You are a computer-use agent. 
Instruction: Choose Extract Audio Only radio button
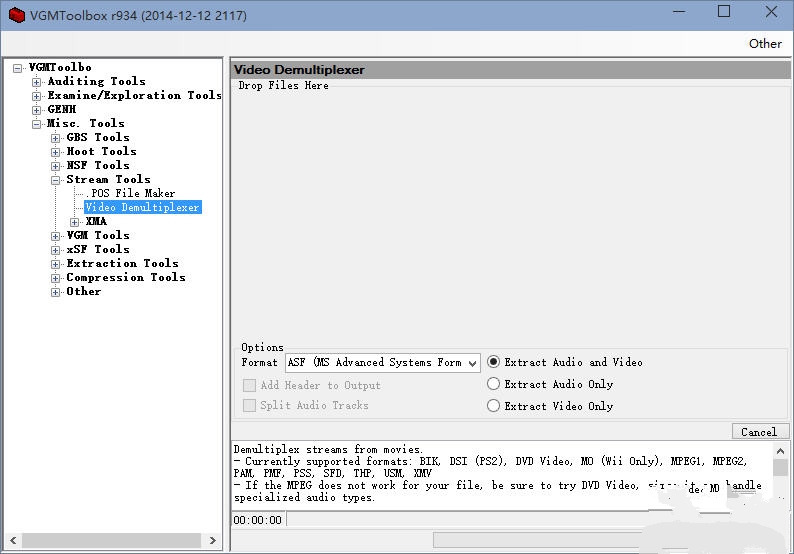tap(493, 384)
